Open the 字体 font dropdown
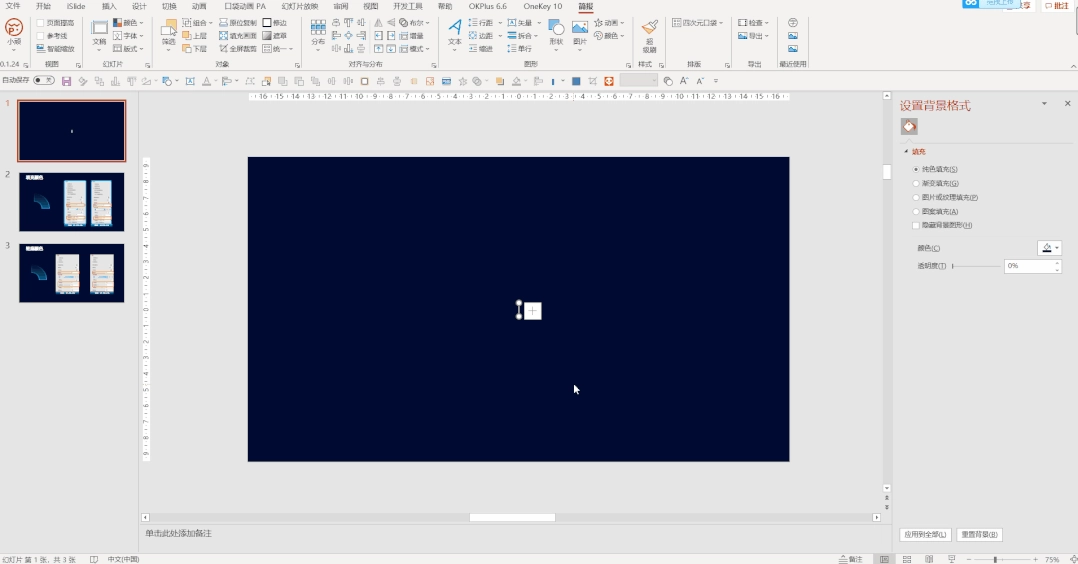Viewport: 1078px width, 564px height. coord(129,36)
